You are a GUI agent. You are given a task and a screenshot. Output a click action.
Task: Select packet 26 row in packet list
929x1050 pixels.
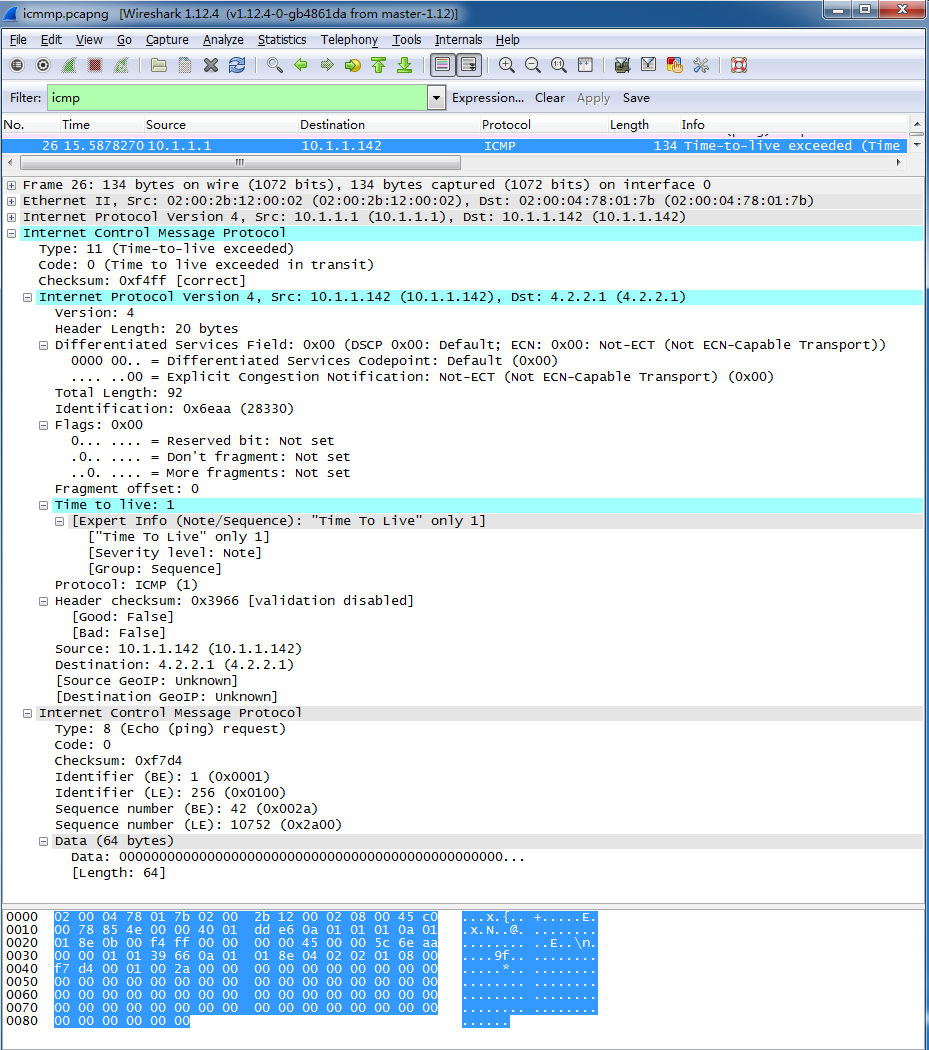454,145
